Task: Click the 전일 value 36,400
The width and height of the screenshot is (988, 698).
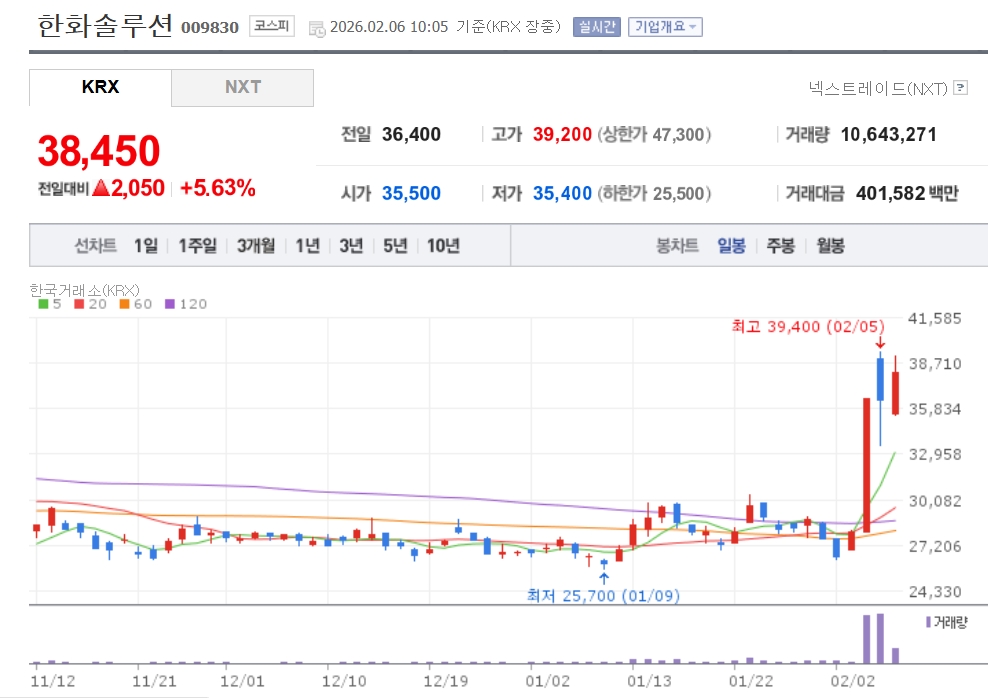Action: point(411,134)
